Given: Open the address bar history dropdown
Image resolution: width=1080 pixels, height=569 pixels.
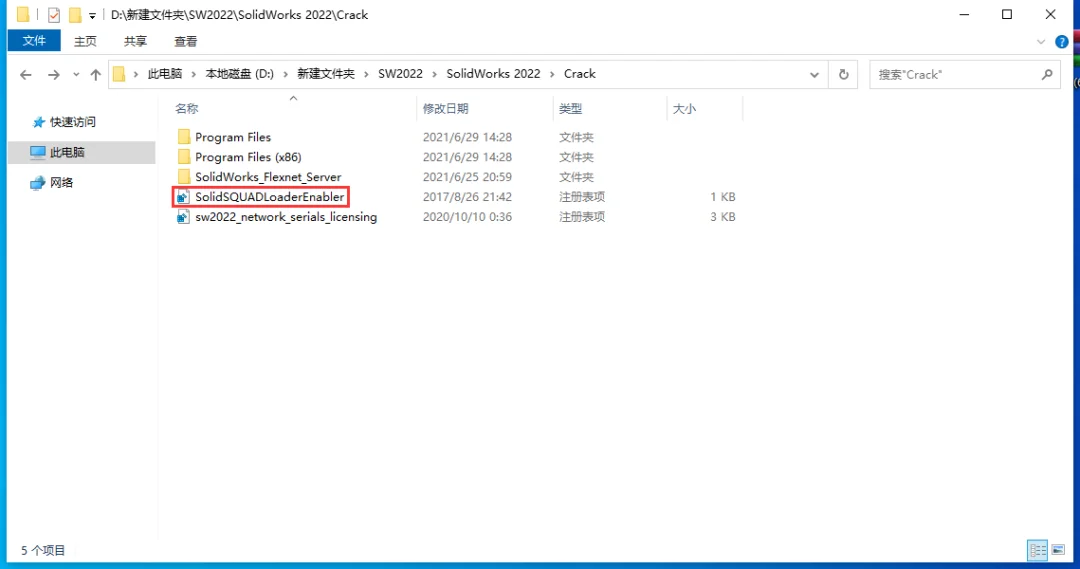Looking at the screenshot, I should (x=814, y=74).
